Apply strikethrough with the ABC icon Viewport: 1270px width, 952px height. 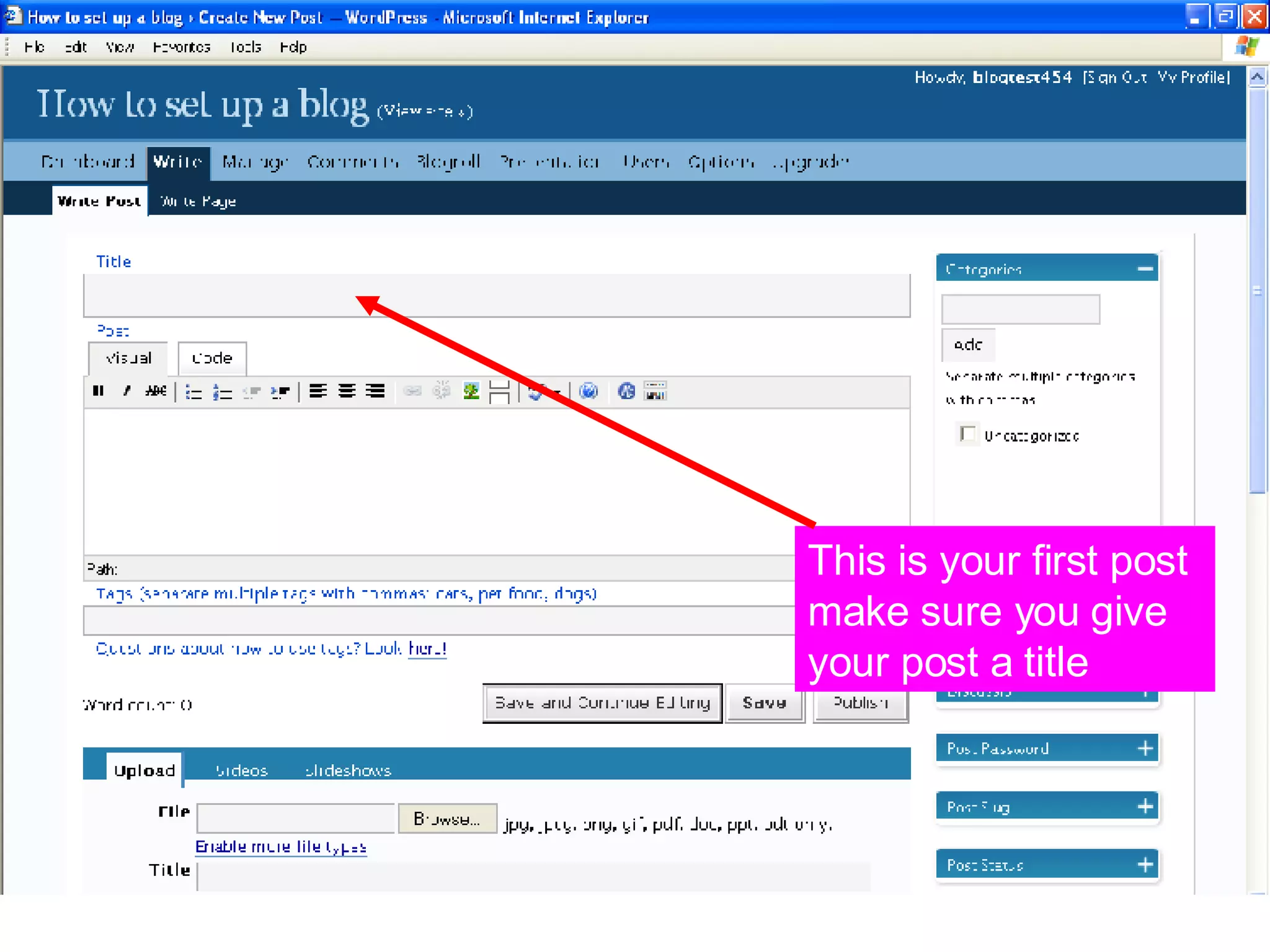tap(156, 391)
